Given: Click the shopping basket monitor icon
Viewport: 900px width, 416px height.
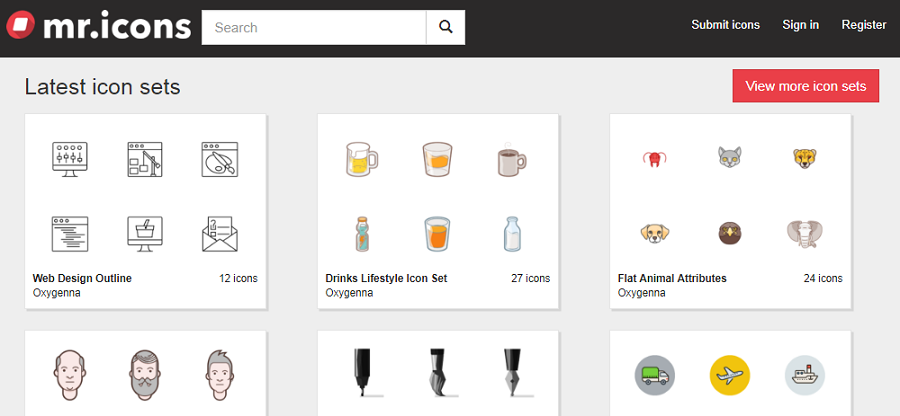Looking at the screenshot, I should 144,234.
